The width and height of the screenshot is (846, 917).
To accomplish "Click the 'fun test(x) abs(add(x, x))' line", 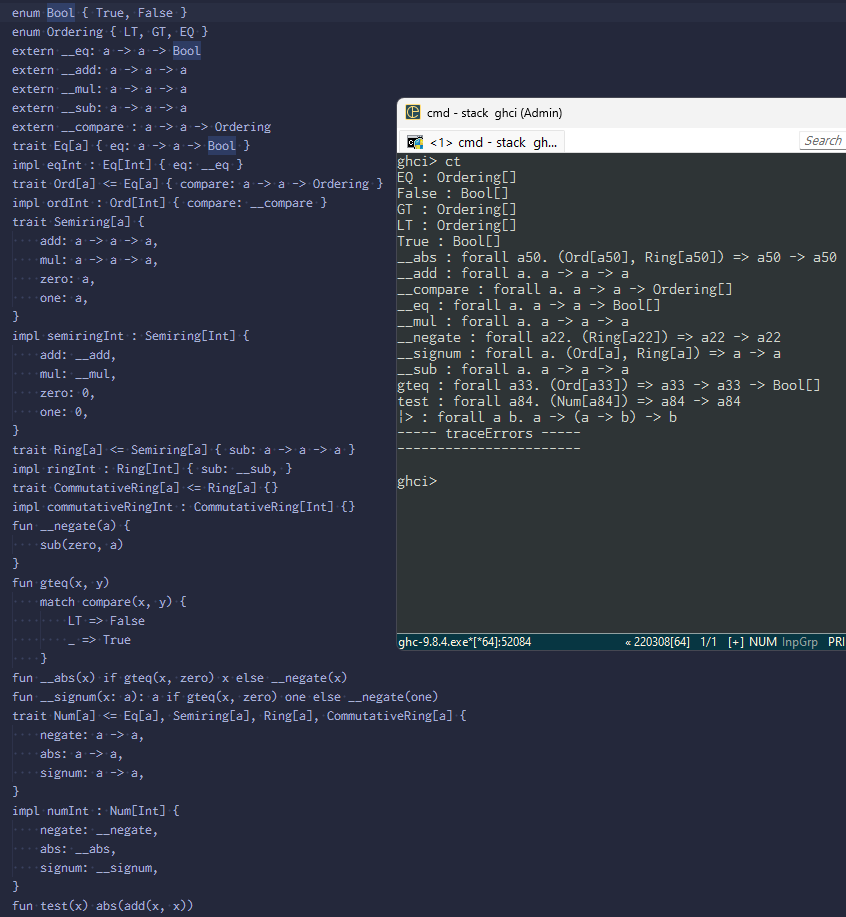I will coord(103,906).
